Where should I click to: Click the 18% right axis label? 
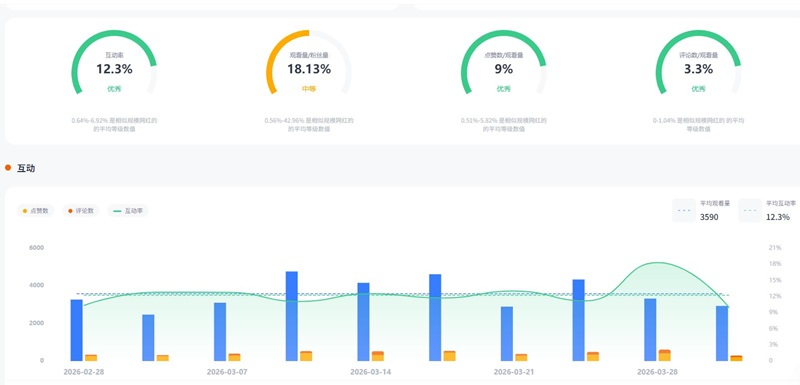pos(774,264)
